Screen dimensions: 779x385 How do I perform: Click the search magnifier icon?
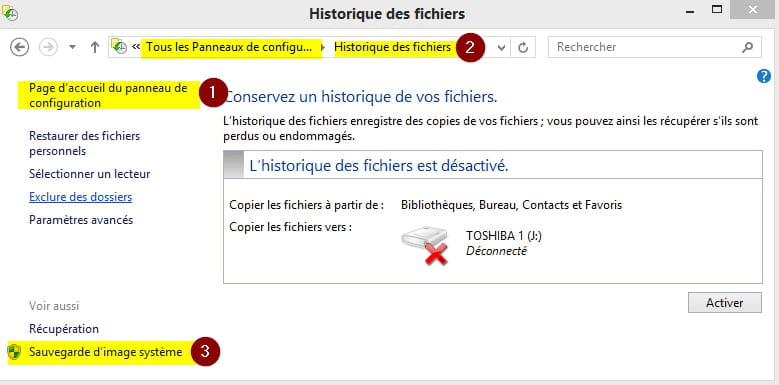tap(748, 47)
